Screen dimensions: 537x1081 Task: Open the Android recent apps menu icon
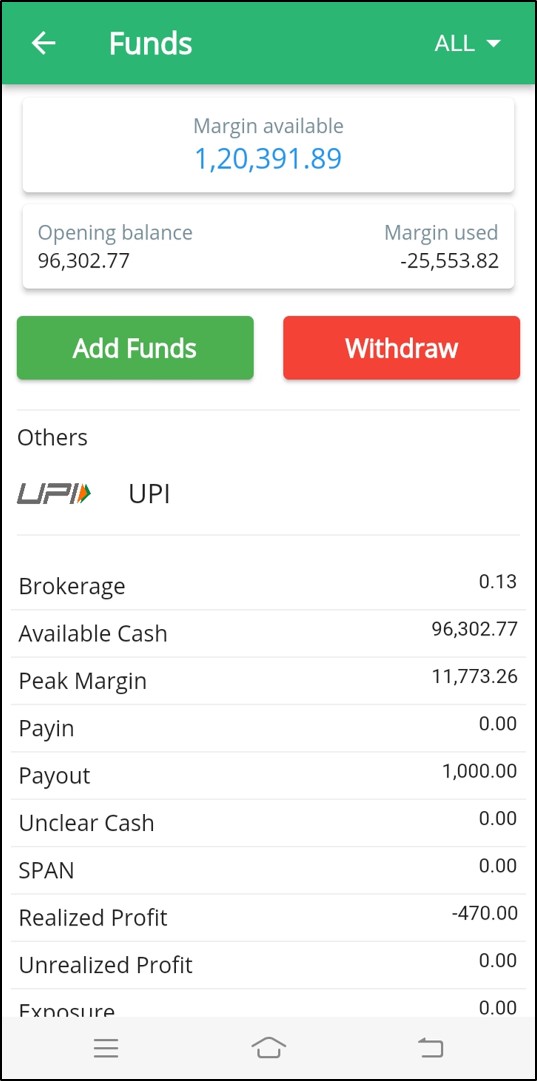pos(106,1049)
